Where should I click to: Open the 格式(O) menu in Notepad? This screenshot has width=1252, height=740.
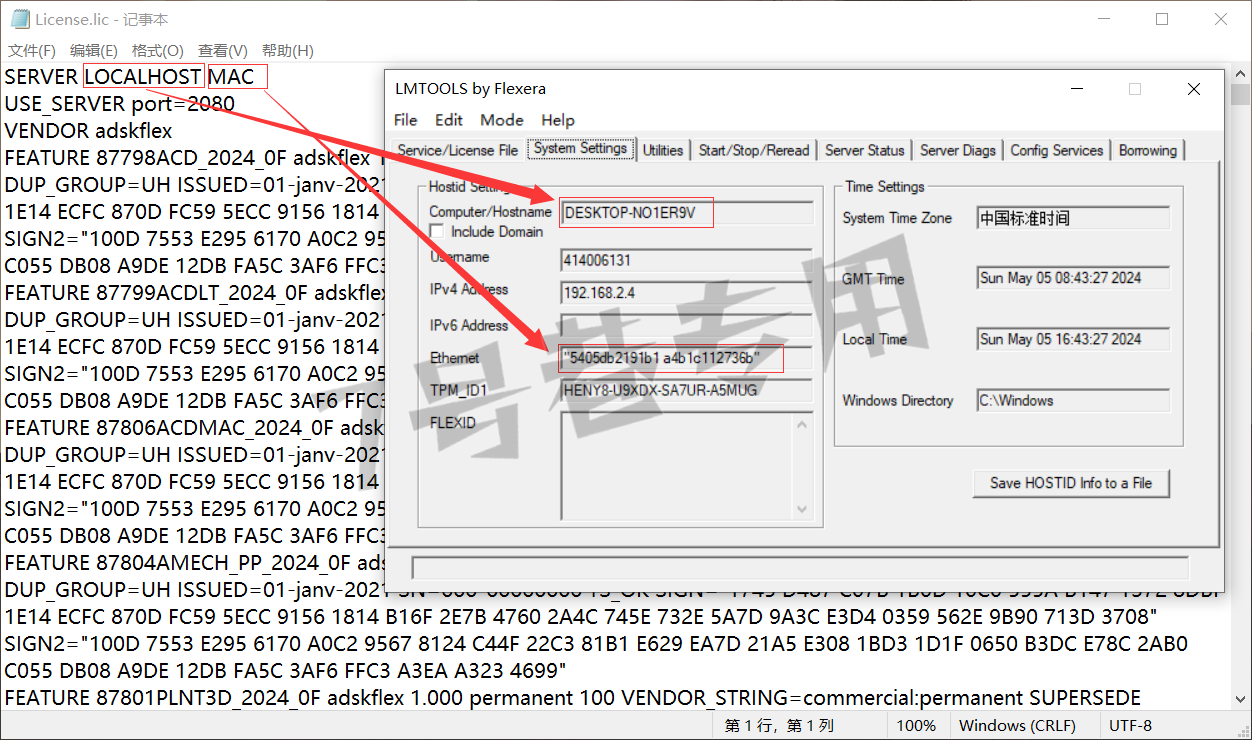coord(158,51)
